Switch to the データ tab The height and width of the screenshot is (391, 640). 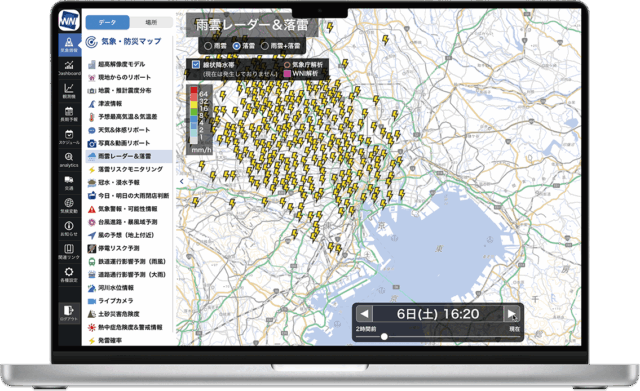tap(107, 22)
